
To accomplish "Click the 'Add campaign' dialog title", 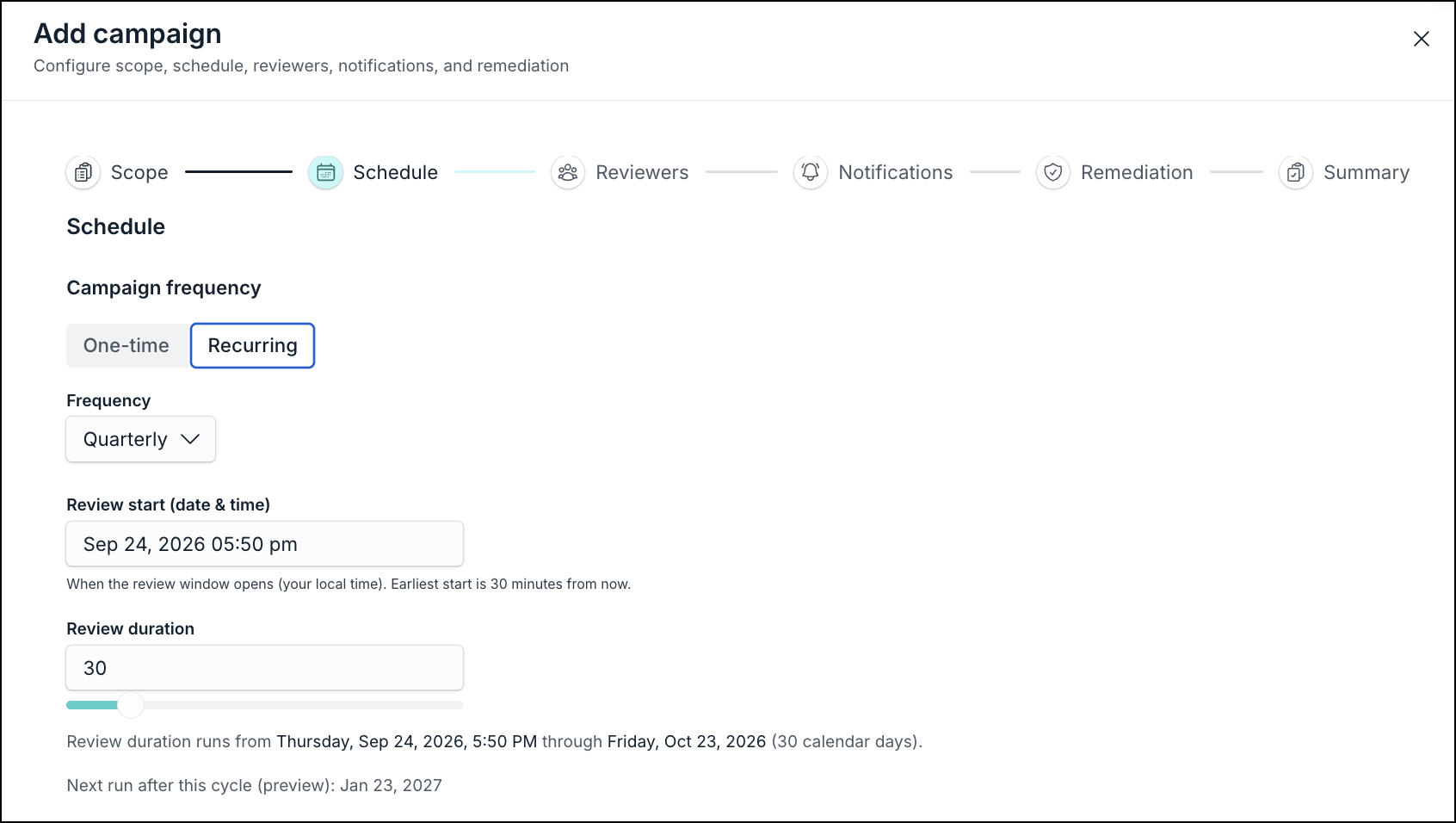I will [127, 34].
